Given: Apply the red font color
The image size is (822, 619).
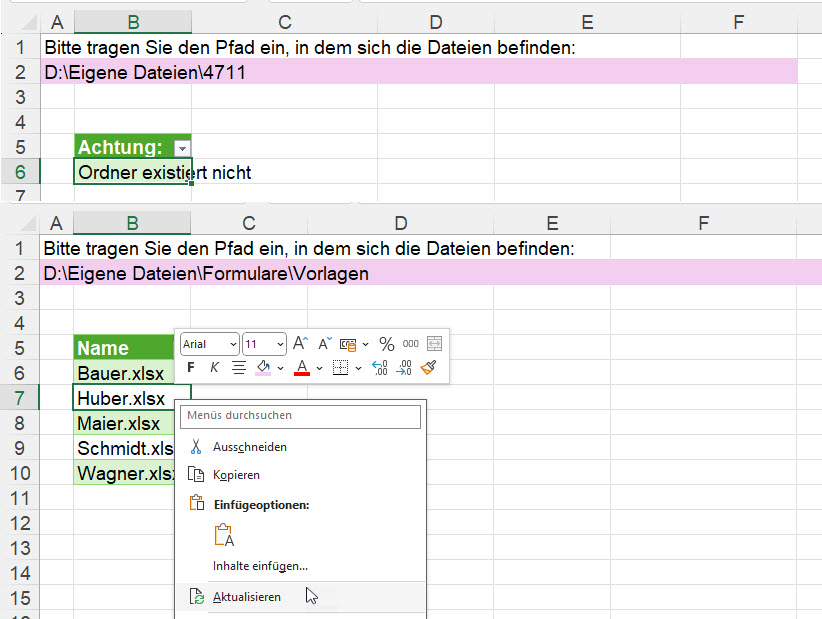Looking at the screenshot, I should point(301,368).
